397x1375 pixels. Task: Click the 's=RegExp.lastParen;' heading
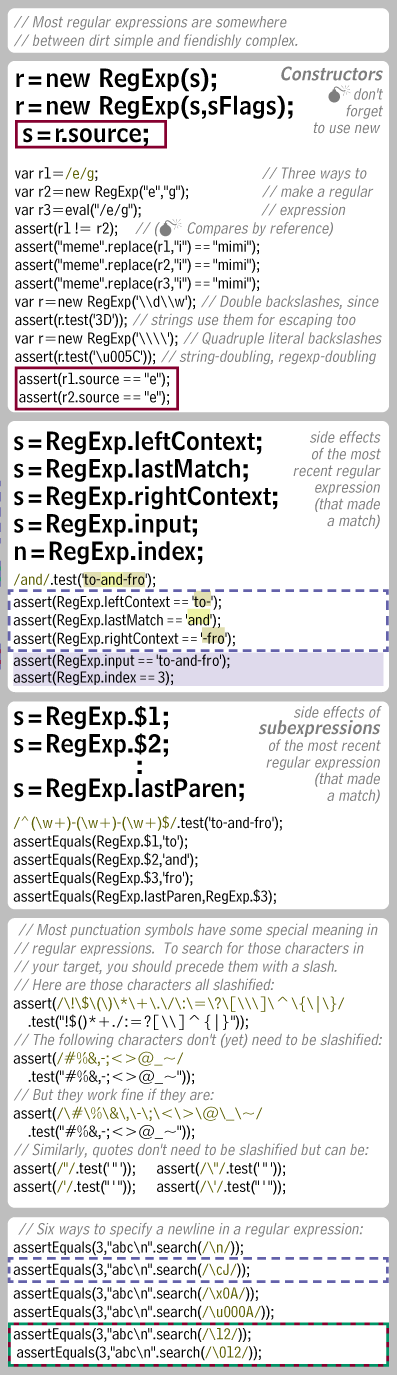(x=130, y=789)
